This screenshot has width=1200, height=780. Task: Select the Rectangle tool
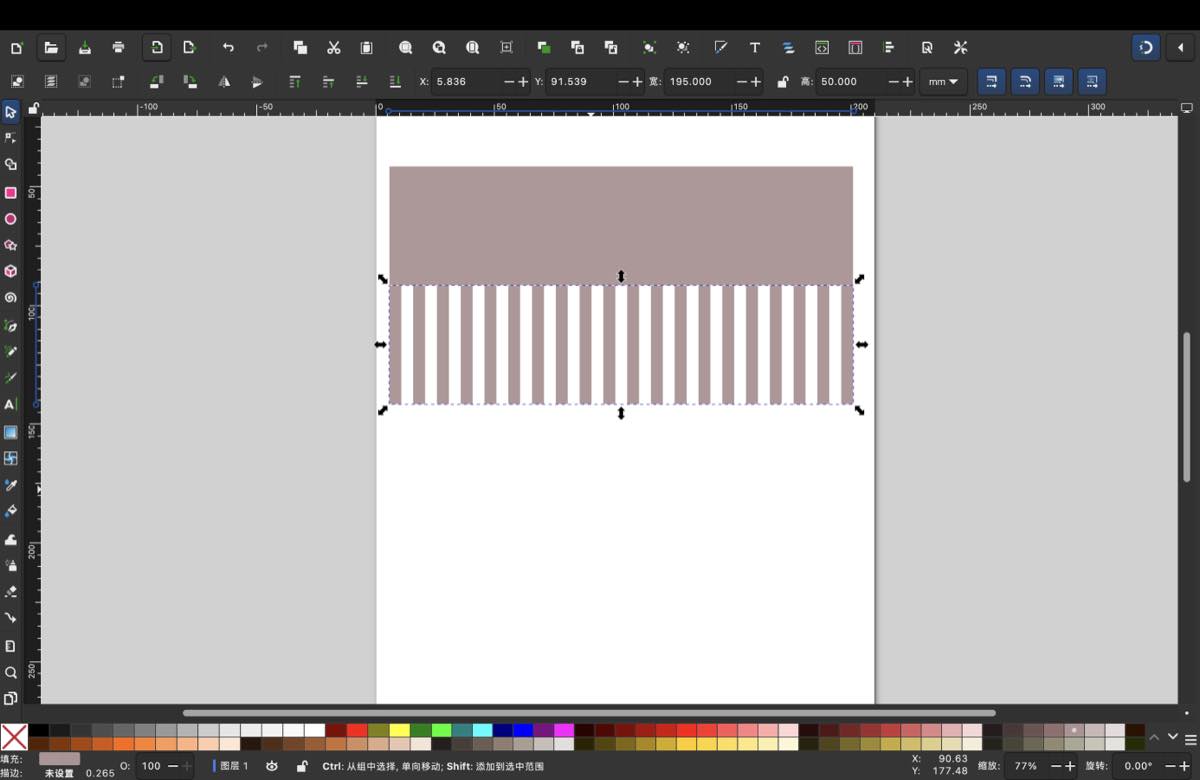(x=11, y=192)
